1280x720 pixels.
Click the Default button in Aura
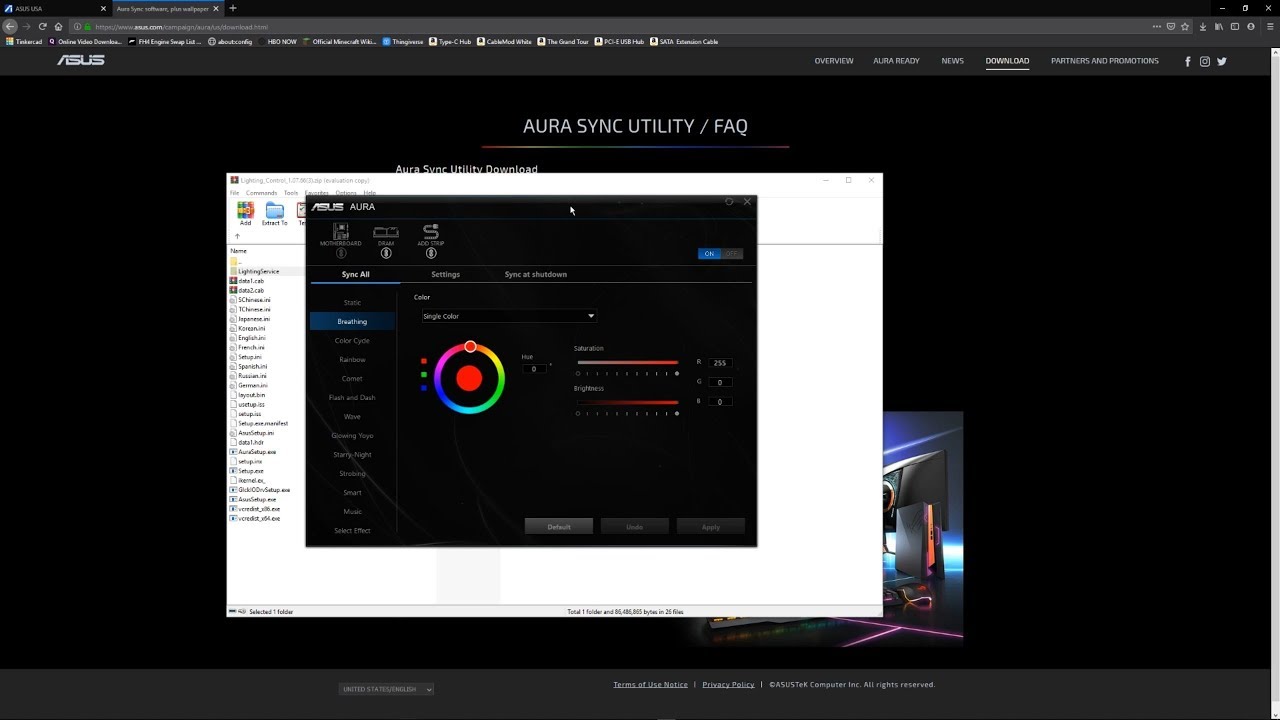559,527
